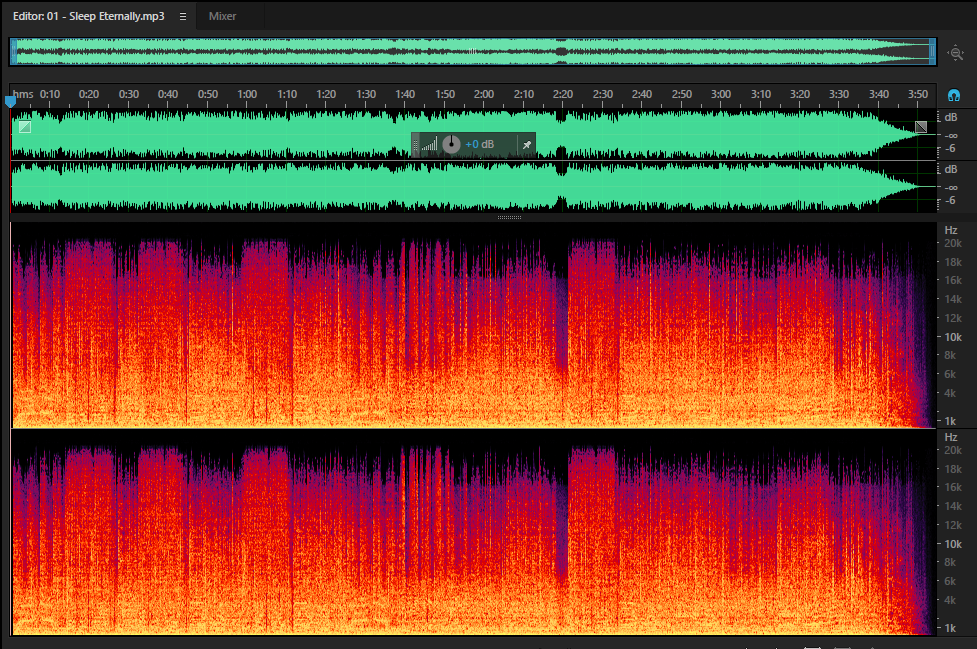Click the zoom out full navigator icon
977x649 pixels.
point(956,52)
